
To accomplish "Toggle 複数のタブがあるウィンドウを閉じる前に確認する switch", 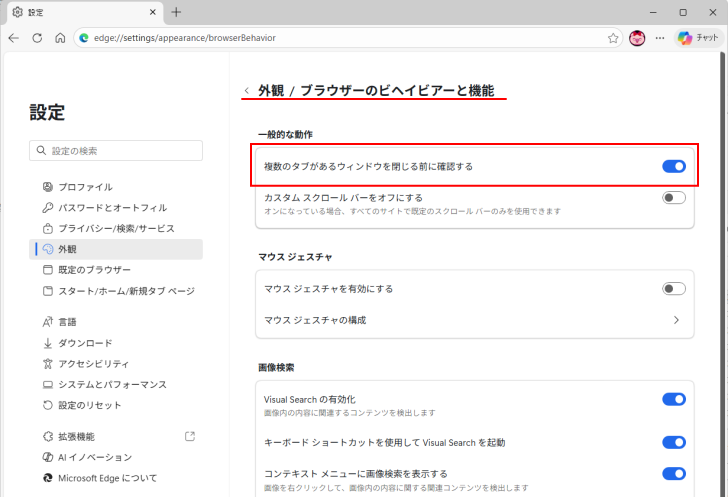I will [674, 166].
